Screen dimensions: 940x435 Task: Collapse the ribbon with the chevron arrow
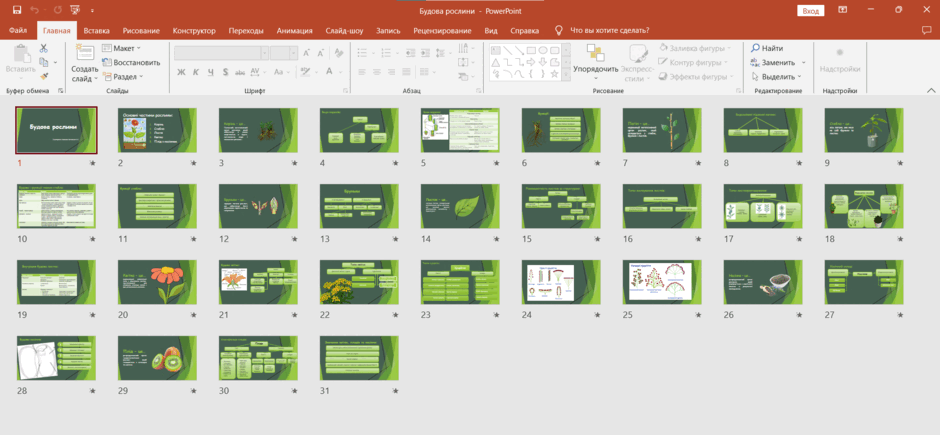click(x=931, y=90)
